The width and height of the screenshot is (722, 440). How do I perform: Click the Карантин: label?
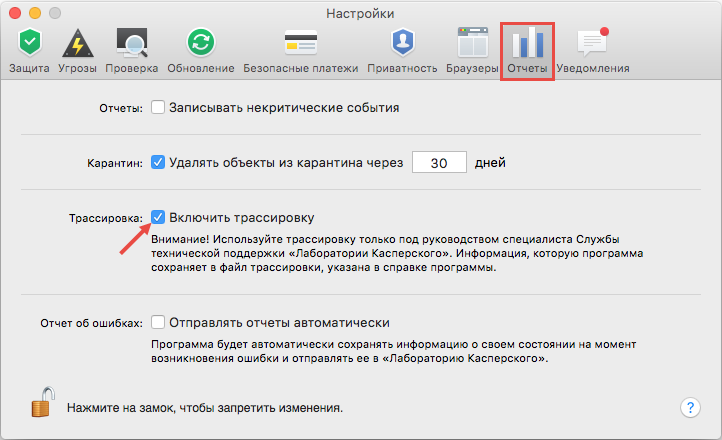click(115, 163)
